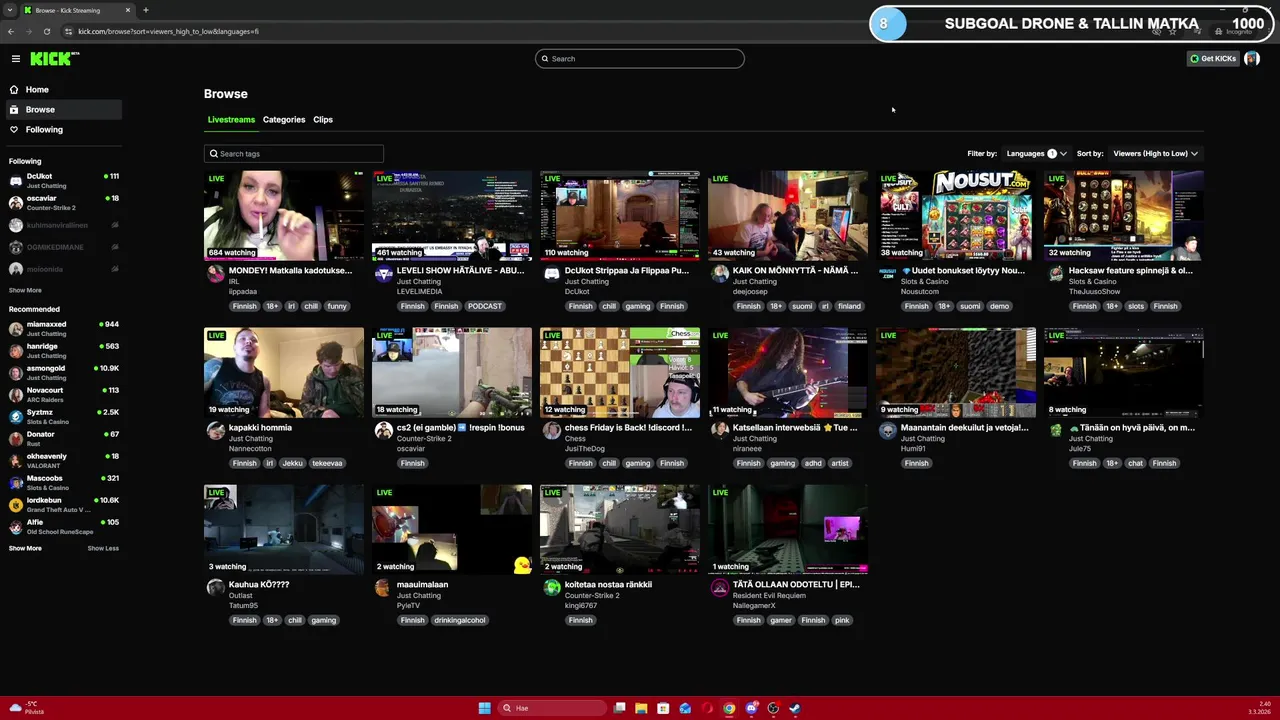
Task: Expand Recommended list with Show More
Action: pyautogui.click(x=25, y=548)
